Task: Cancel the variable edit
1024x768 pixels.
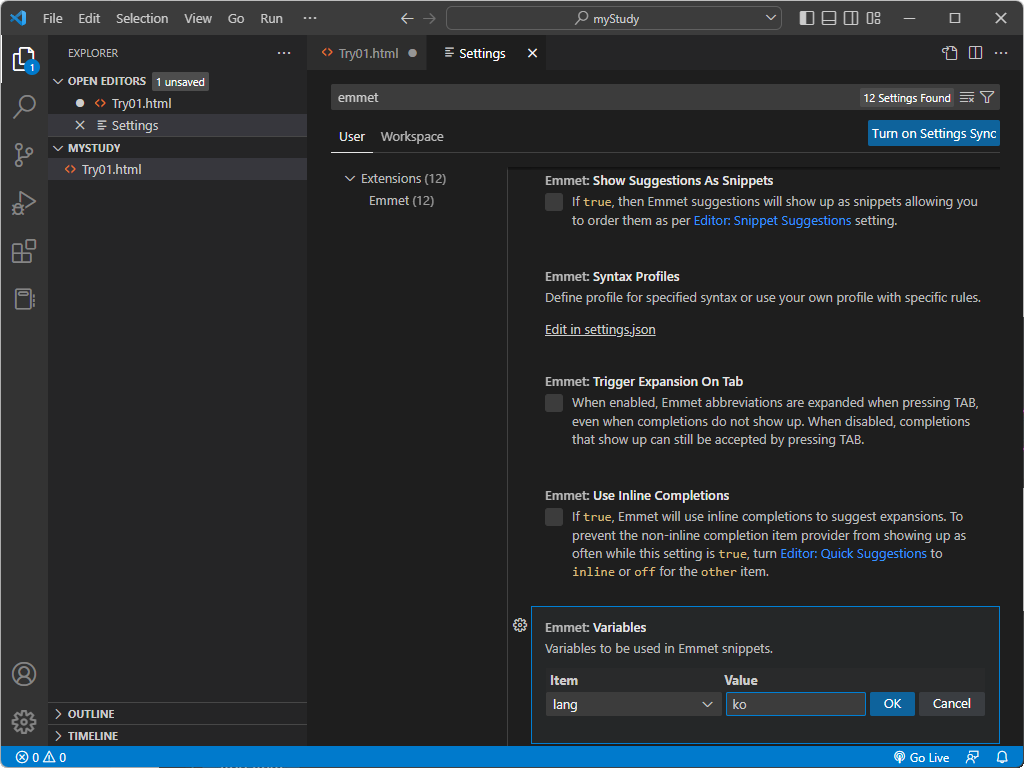Action: (x=952, y=704)
